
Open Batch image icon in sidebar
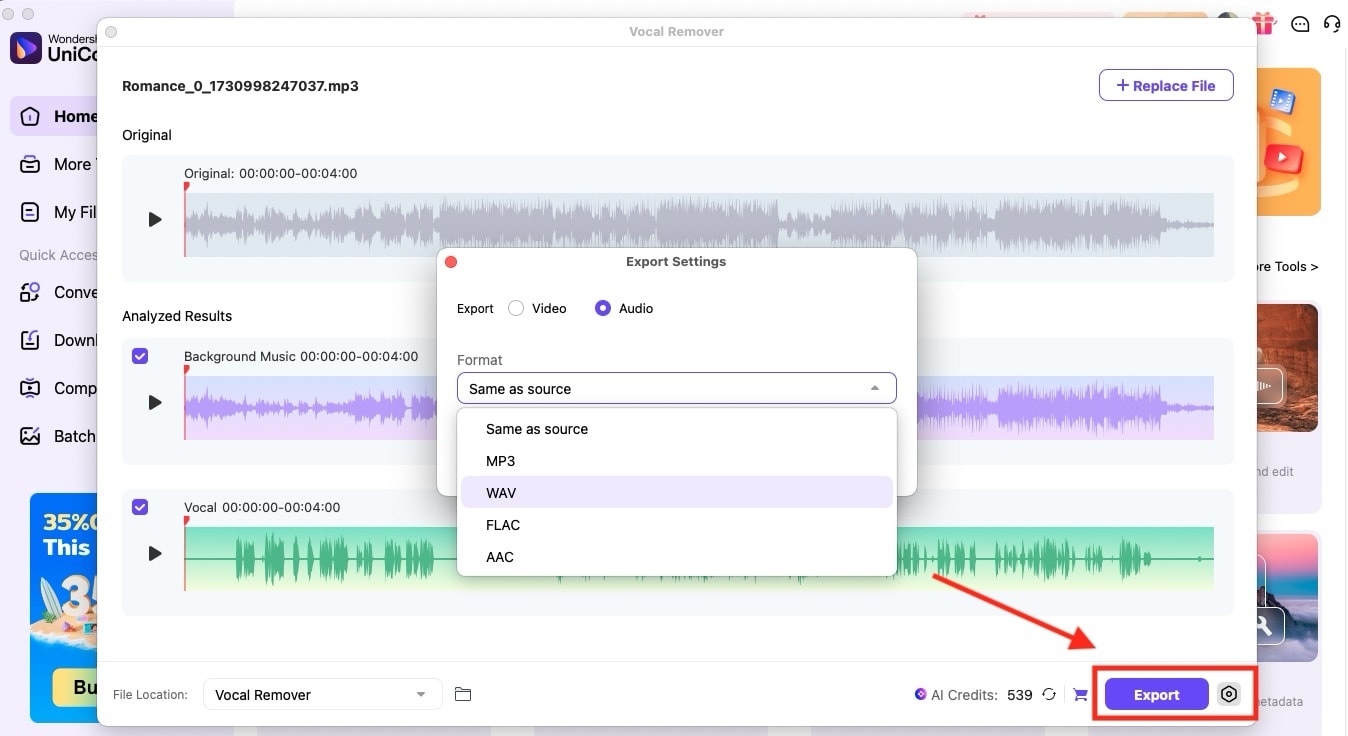[31, 436]
